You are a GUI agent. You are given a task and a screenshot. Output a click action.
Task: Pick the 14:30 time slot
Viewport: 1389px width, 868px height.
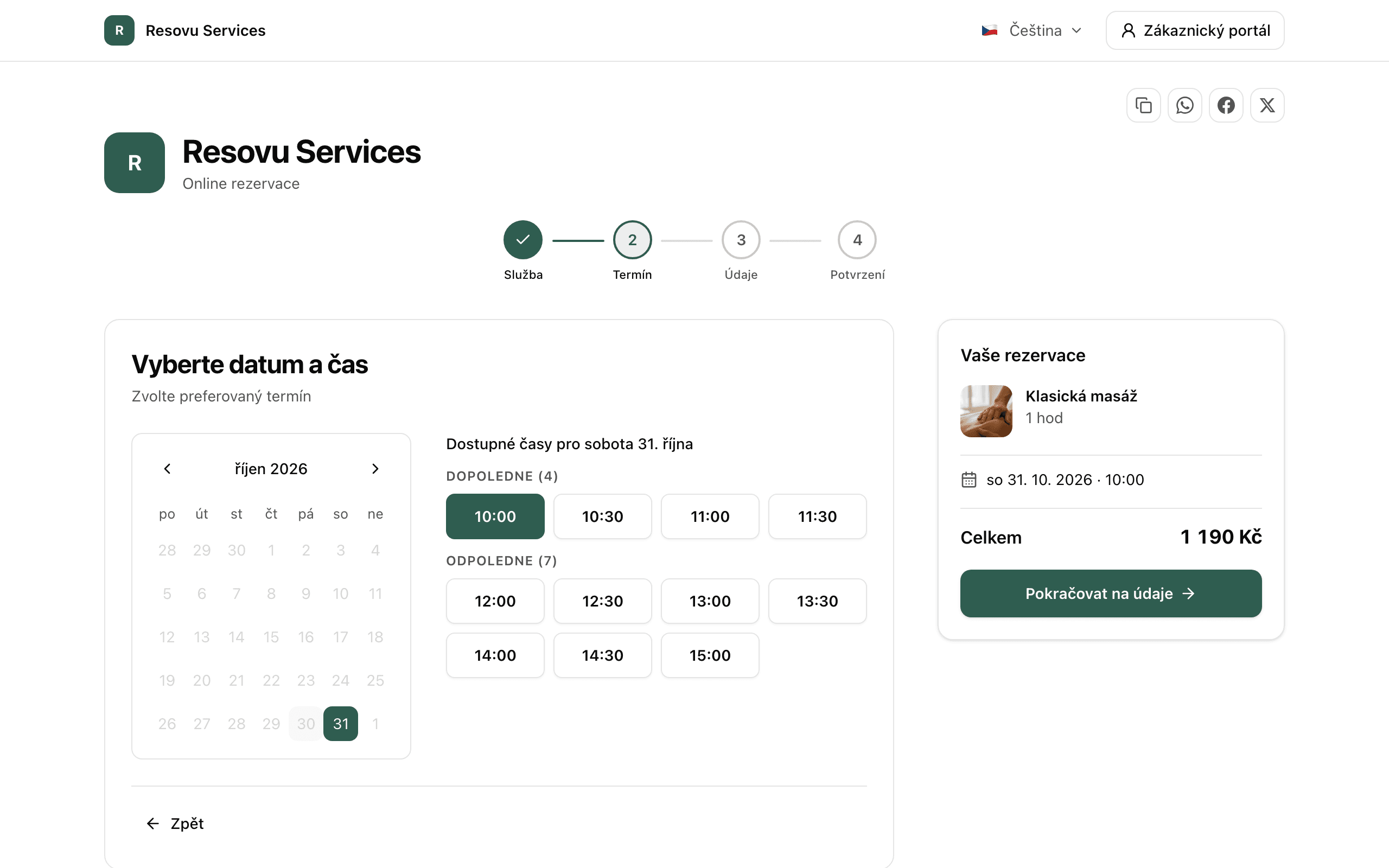(x=602, y=655)
